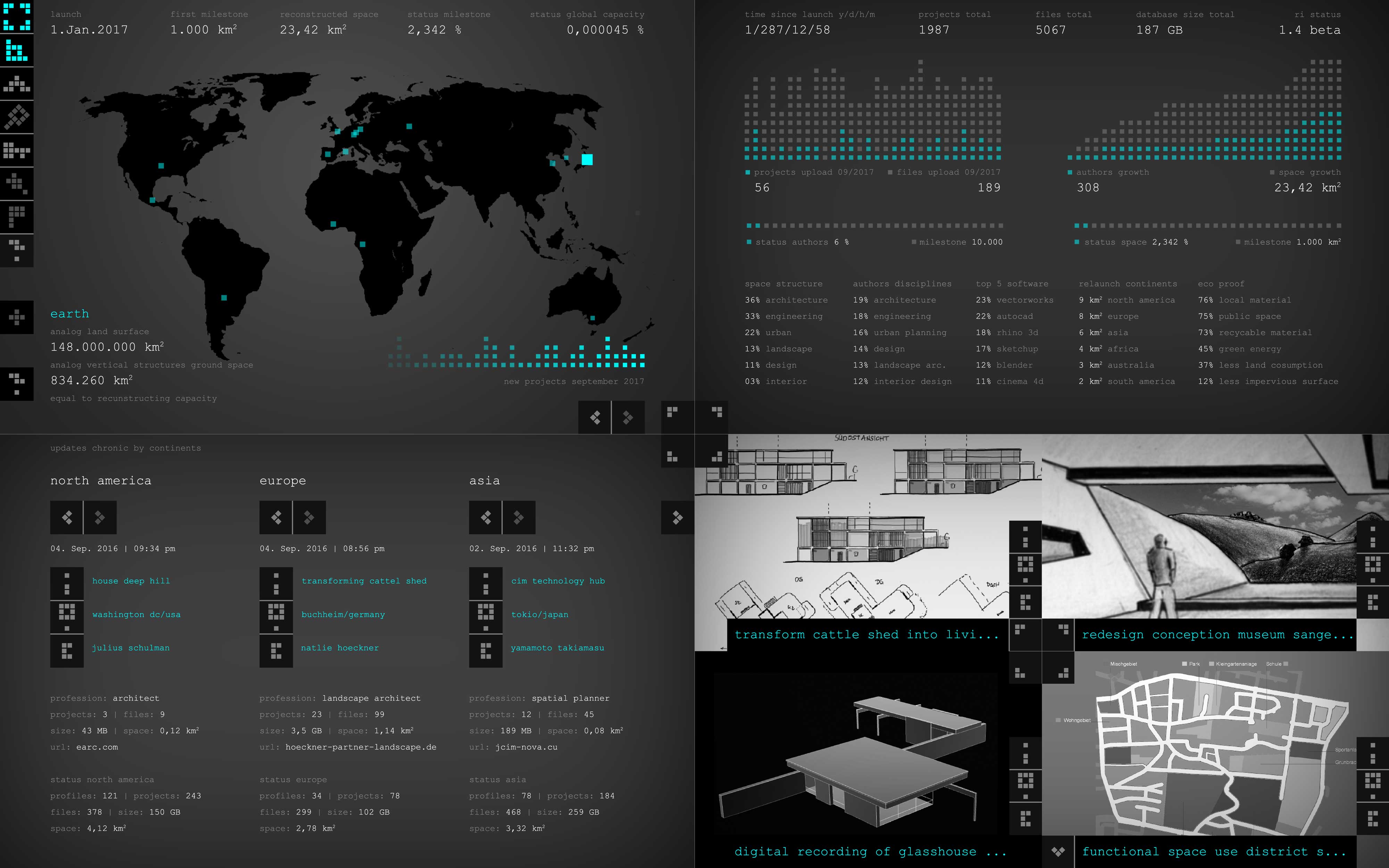Open natlie hoeckner profile
Viewport: 1389px width, 868px height.
click(340, 648)
